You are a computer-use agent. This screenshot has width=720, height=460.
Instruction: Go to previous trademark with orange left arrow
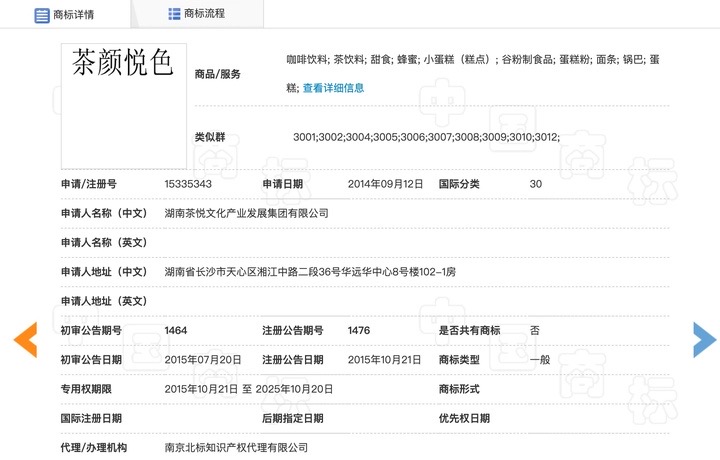[24, 340]
